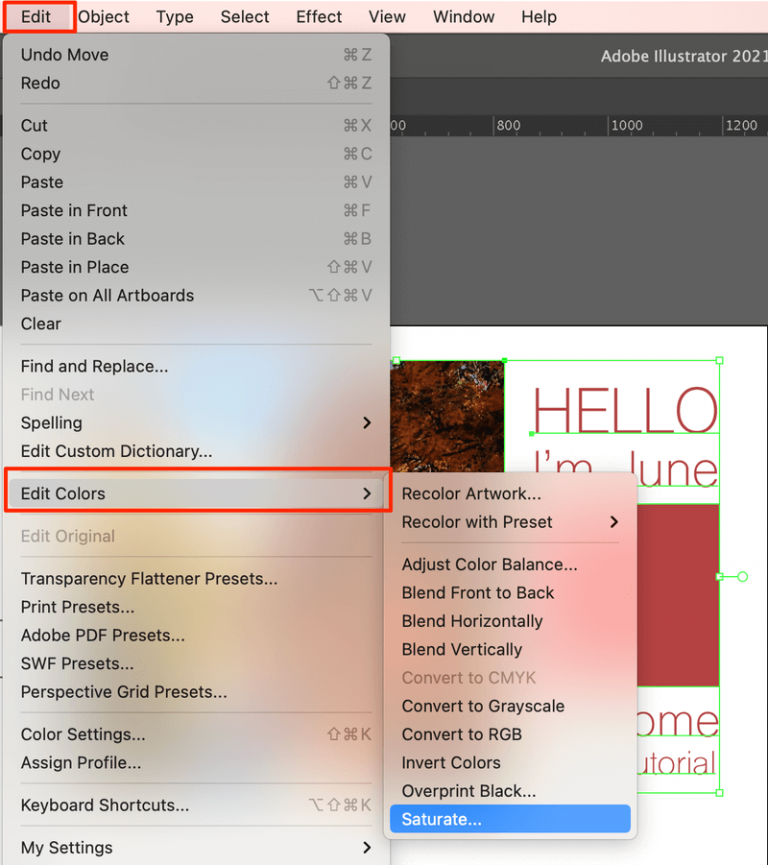
Task: Open Adobe PDF Presets
Action: 196,635
